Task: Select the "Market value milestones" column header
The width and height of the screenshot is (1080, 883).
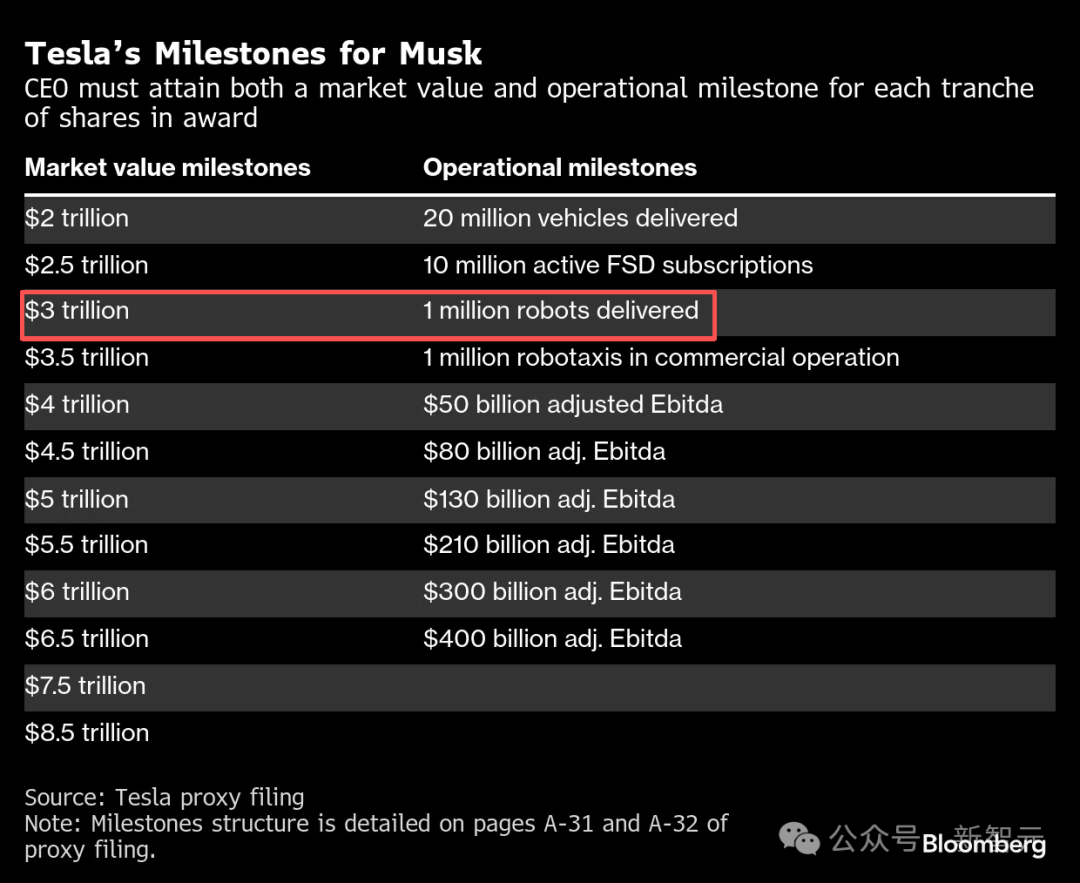Action: click(167, 167)
